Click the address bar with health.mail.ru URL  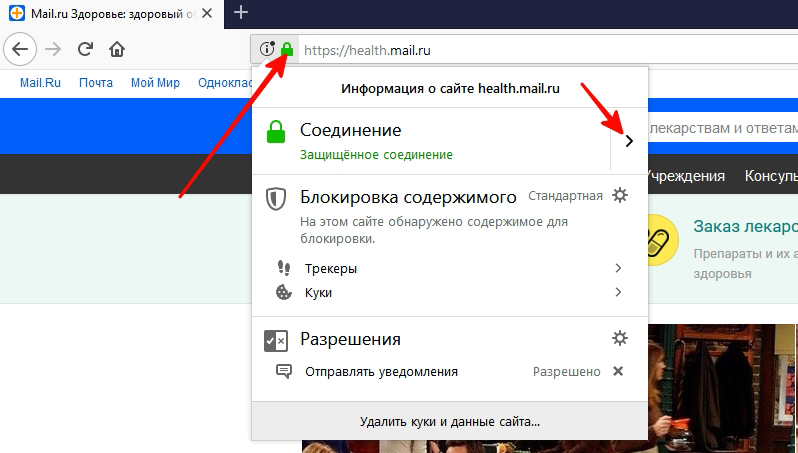pyautogui.click(x=548, y=50)
